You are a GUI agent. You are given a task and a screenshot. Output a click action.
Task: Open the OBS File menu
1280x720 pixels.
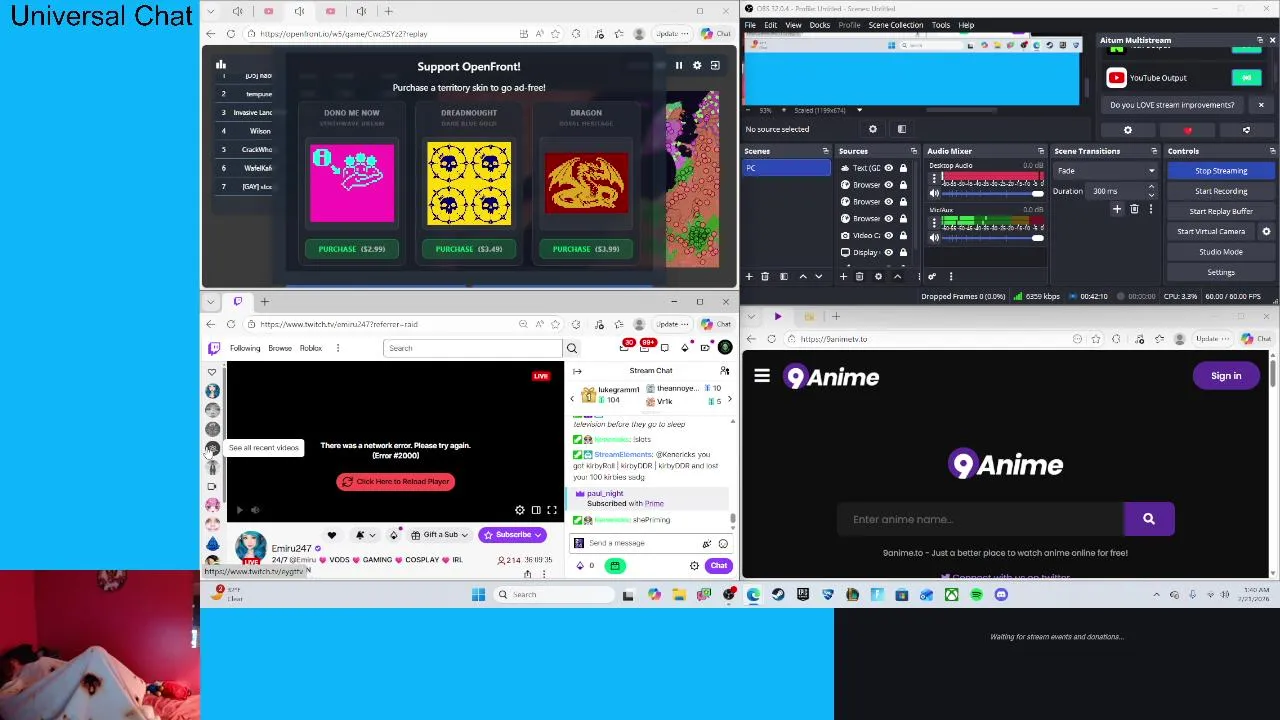750,25
